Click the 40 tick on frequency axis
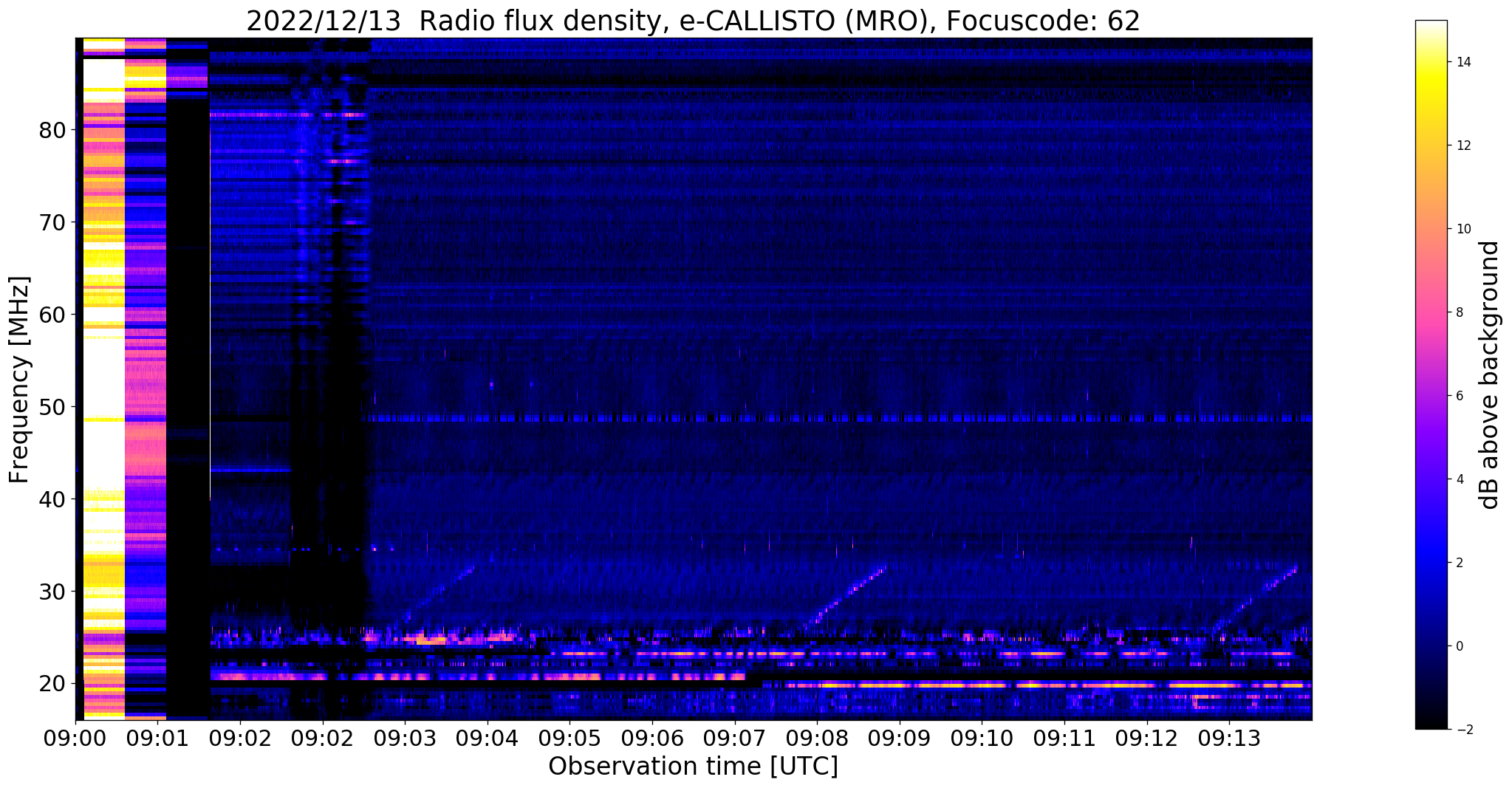Viewport: 1512px width, 788px height. tap(52, 499)
